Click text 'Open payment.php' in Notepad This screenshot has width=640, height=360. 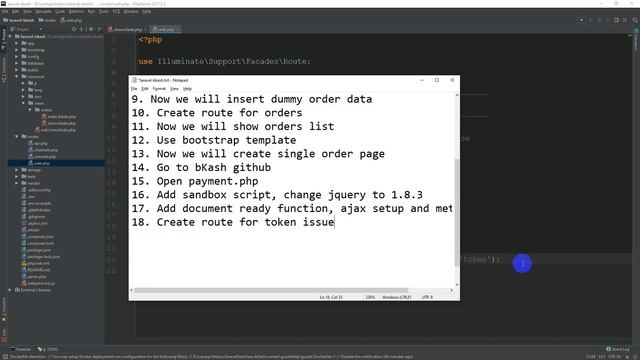[208, 181]
